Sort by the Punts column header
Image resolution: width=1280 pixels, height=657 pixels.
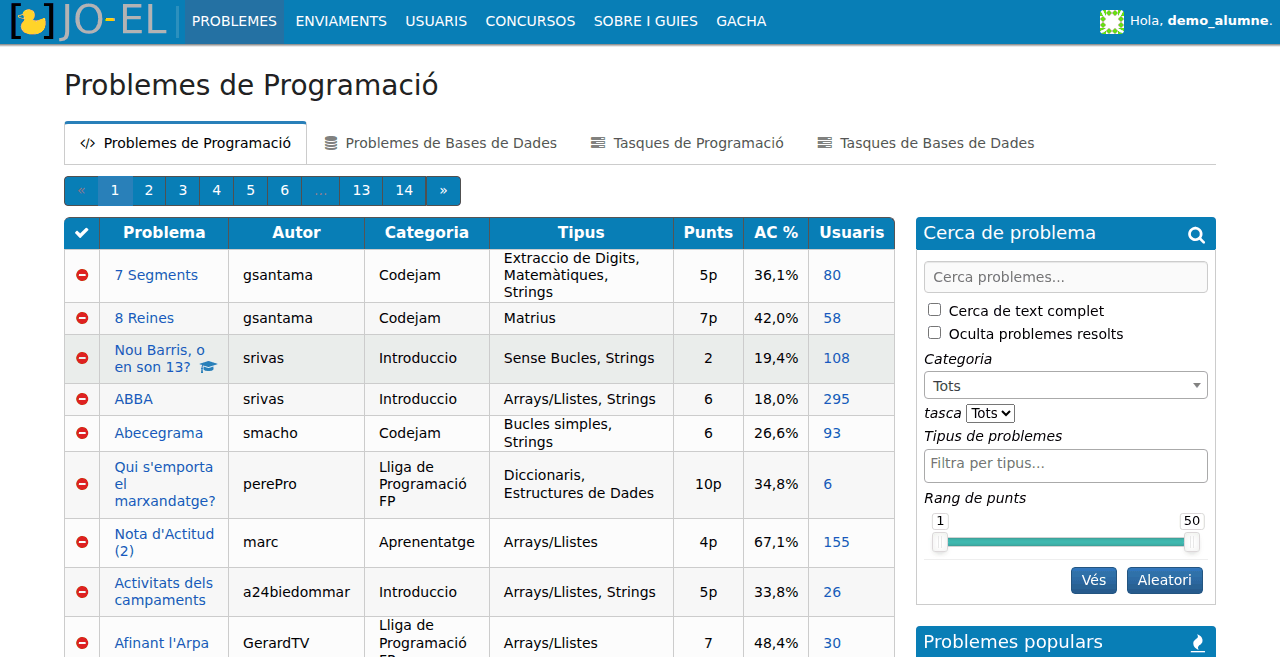coord(708,233)
